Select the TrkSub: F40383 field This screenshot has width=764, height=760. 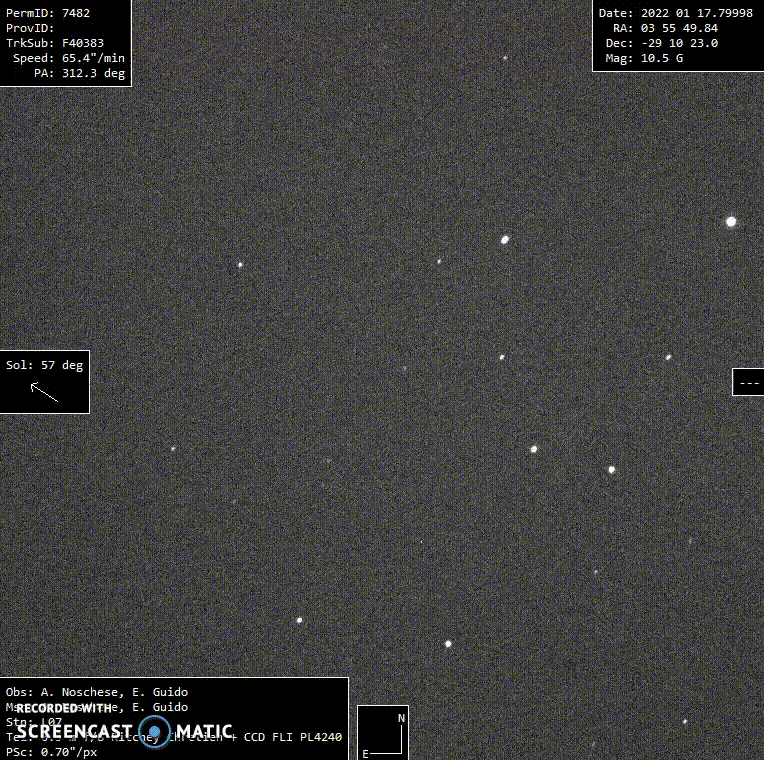pos(54,43)
